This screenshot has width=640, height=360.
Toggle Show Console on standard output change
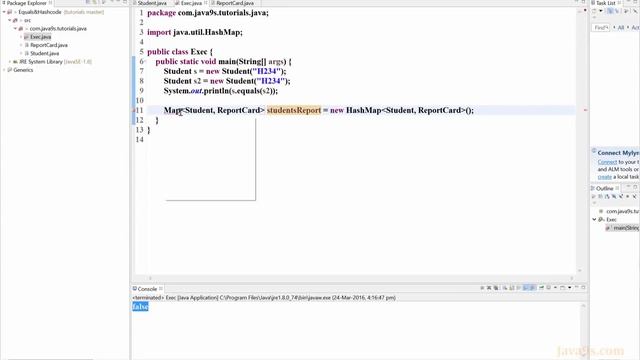tap(525, 288)
